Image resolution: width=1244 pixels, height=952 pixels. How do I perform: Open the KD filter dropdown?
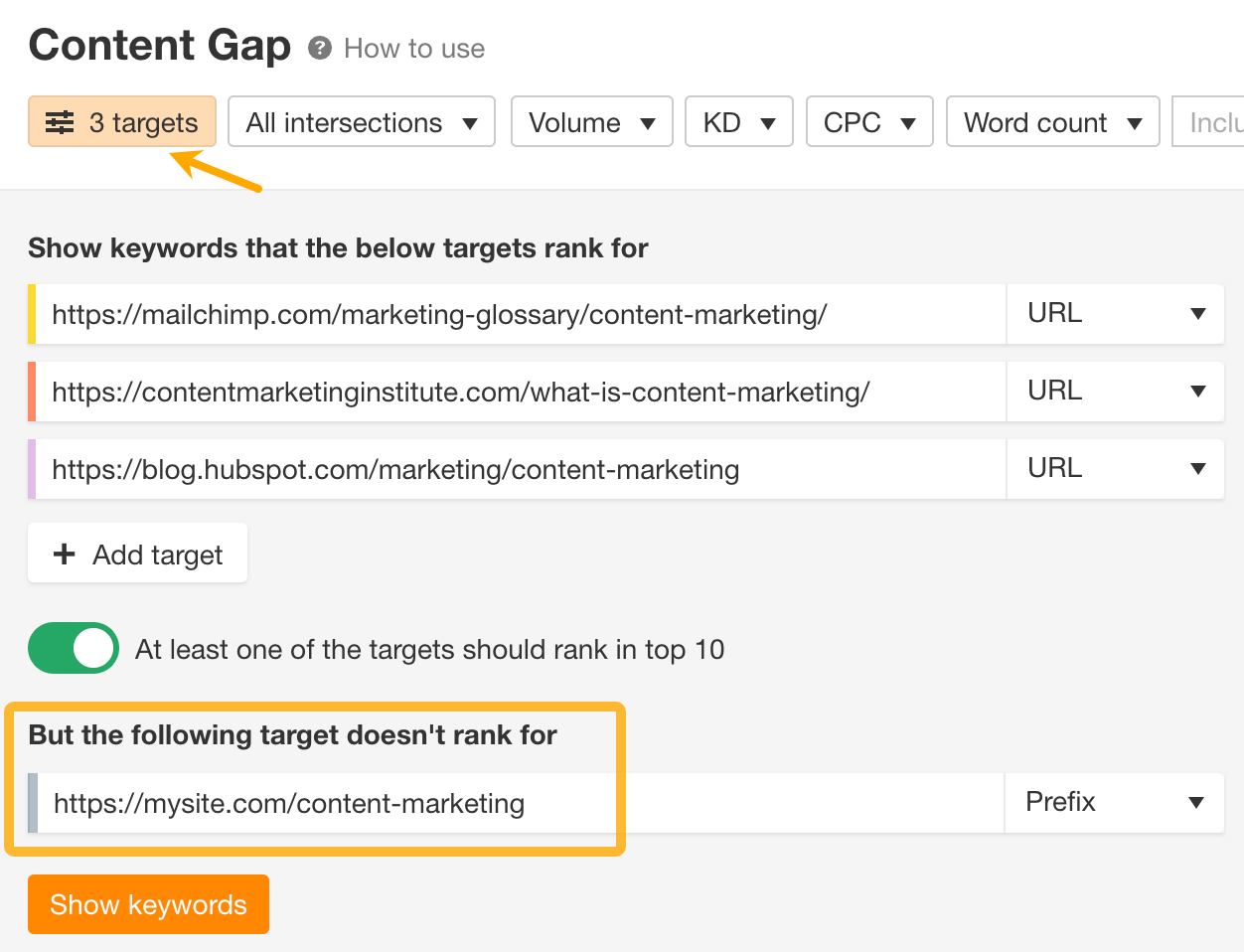(738, 121)
